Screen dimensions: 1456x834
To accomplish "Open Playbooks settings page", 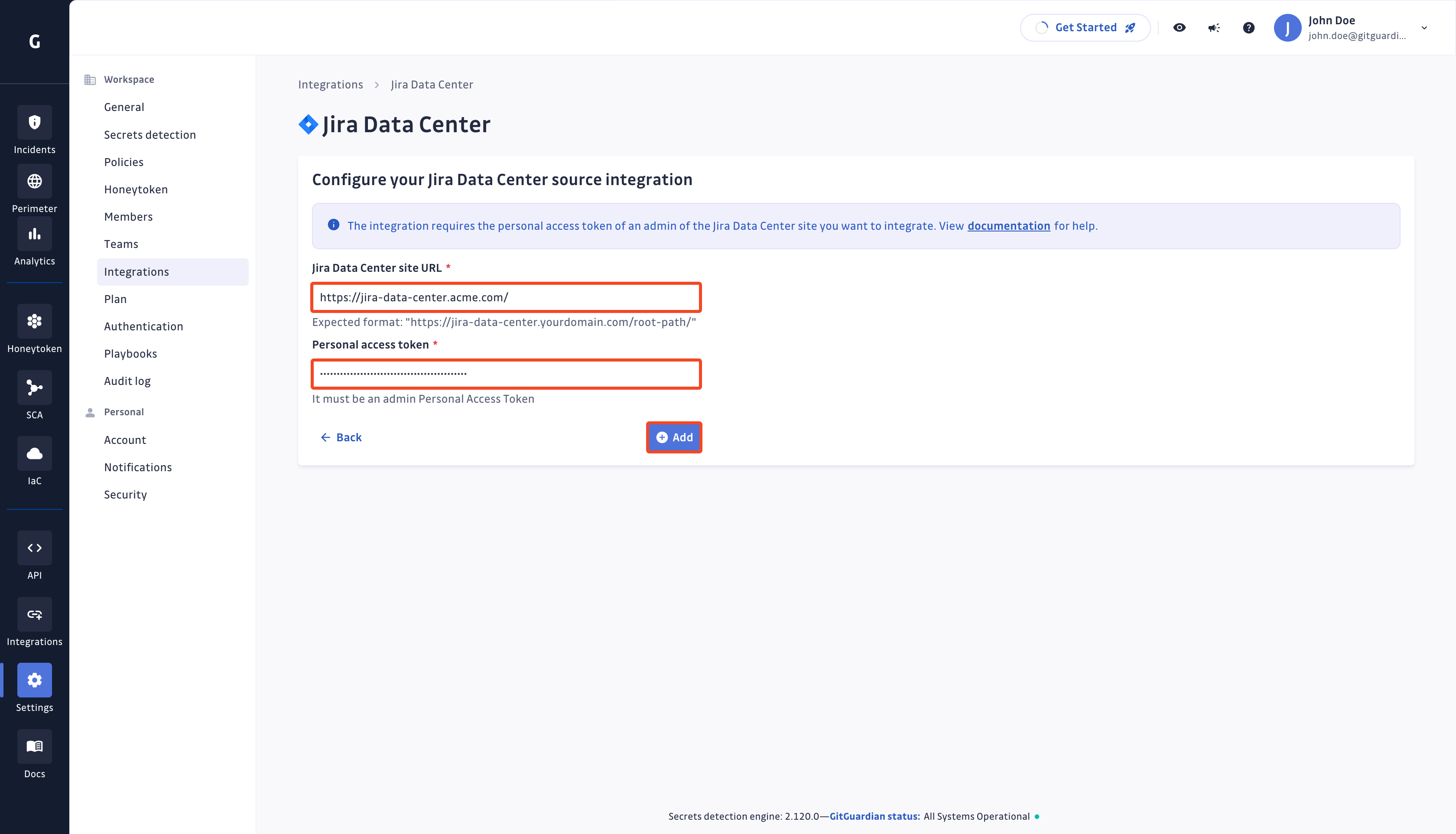I will (x=130, y=354).
